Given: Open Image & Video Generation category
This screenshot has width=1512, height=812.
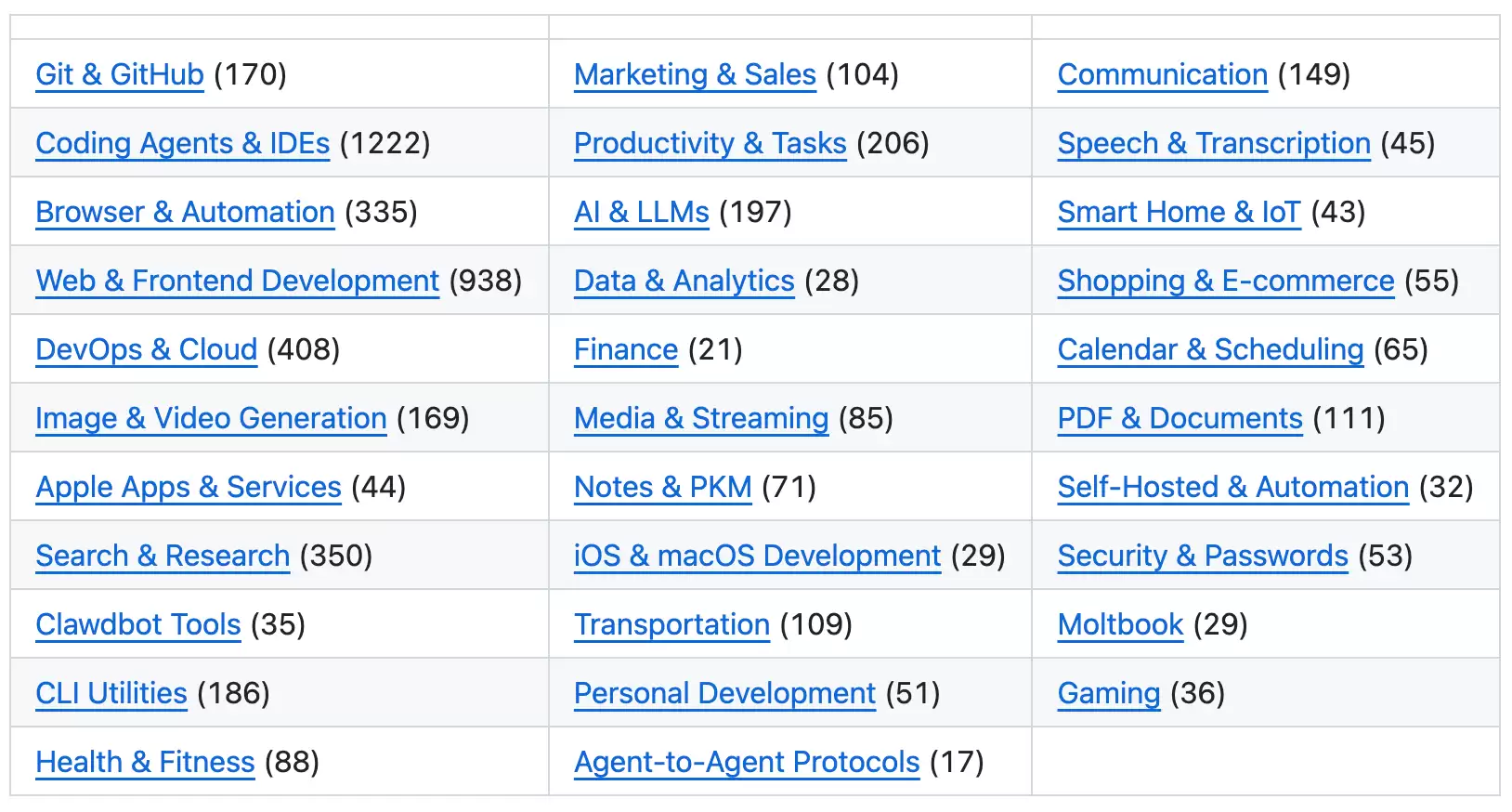Looking at the screenshot, I should point(211,418).
